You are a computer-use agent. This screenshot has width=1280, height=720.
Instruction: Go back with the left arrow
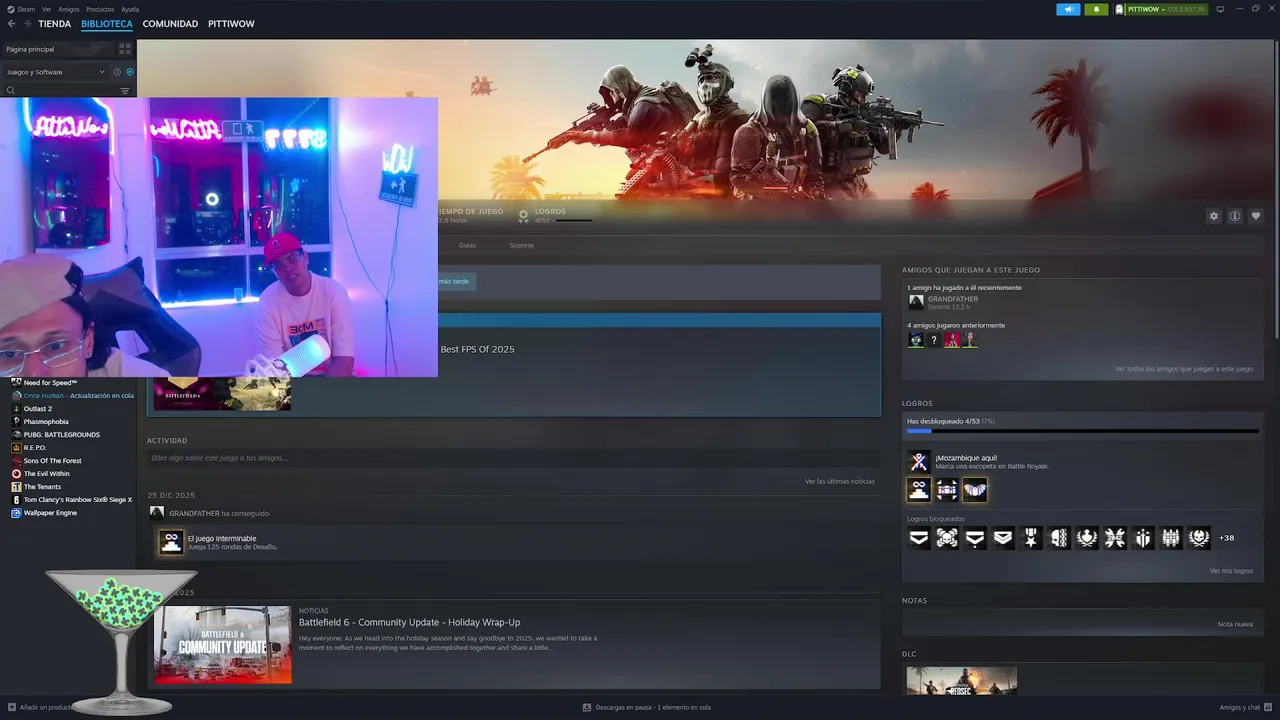tap(12, 23)
